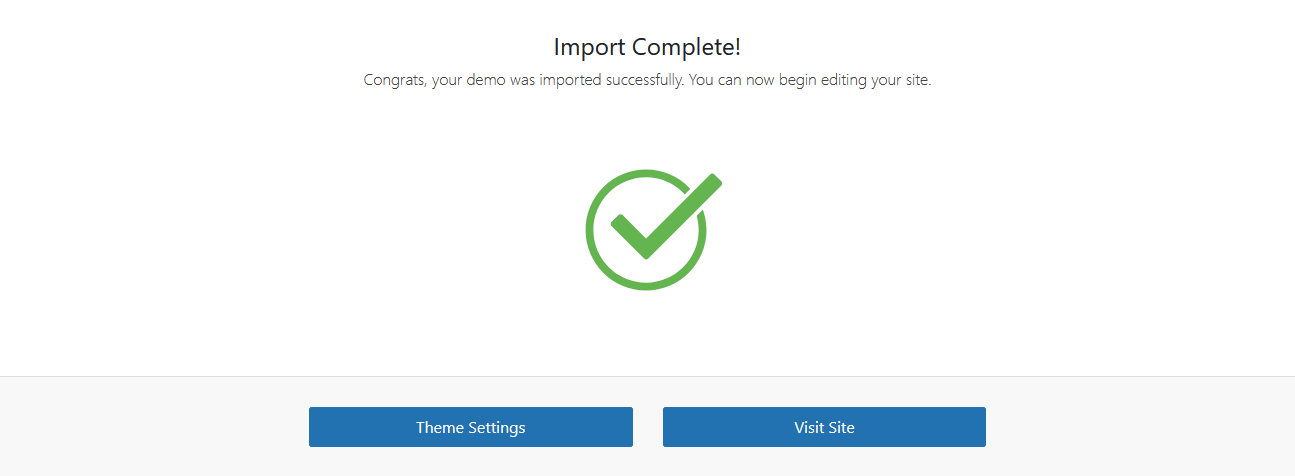Click the gray footer gap between both buttons
Screen dimensions: 1295x476
click(648, 427)
